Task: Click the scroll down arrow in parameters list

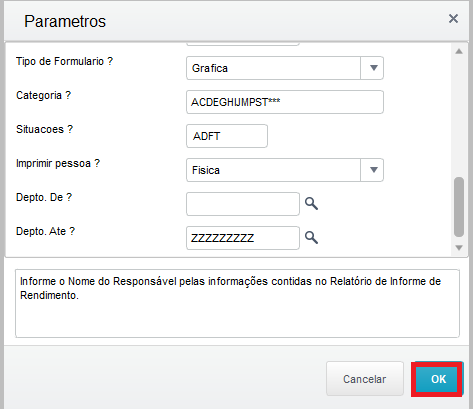Action: click(459, 248)
